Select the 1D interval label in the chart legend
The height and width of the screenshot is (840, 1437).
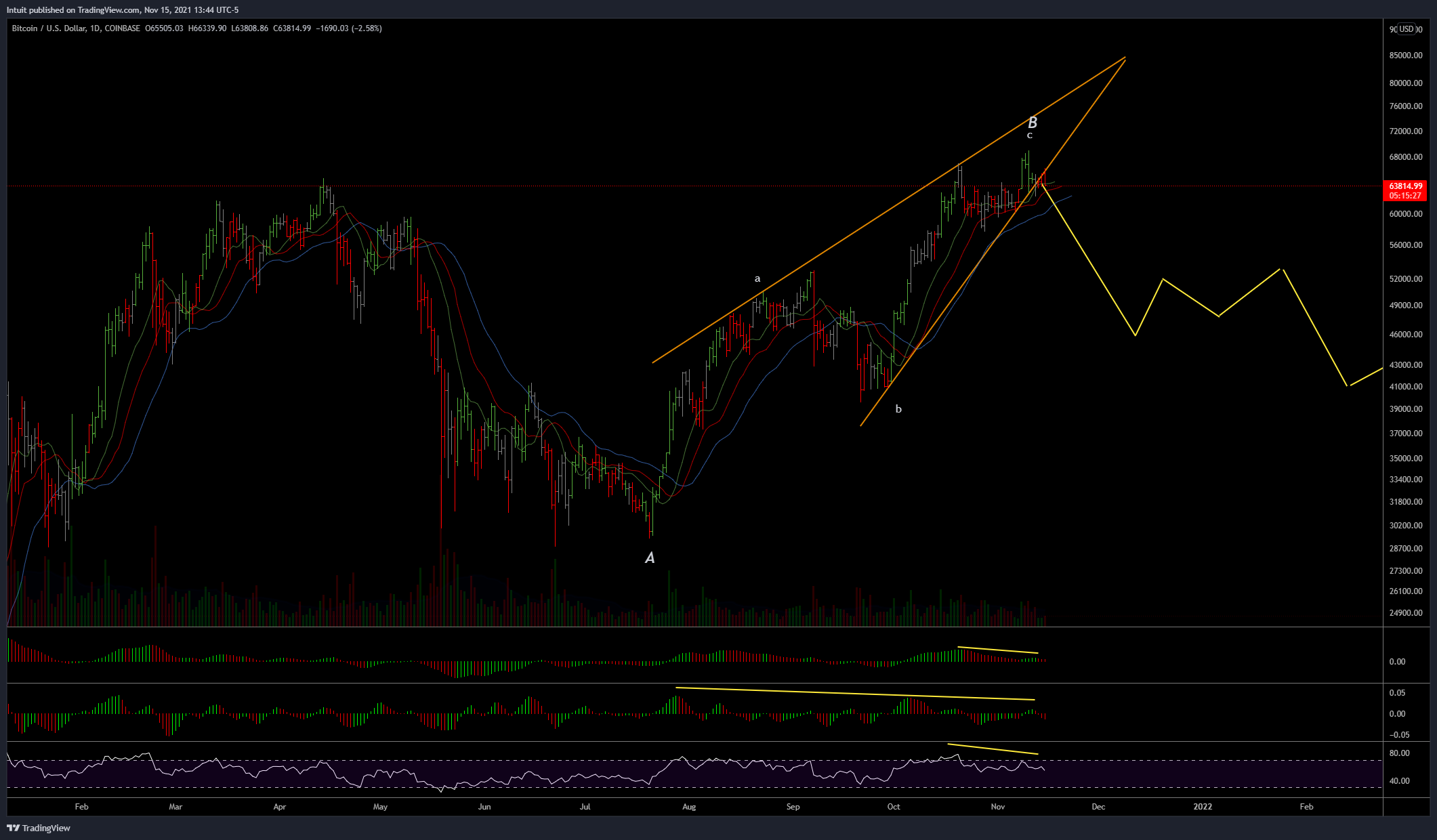point(95,28)
